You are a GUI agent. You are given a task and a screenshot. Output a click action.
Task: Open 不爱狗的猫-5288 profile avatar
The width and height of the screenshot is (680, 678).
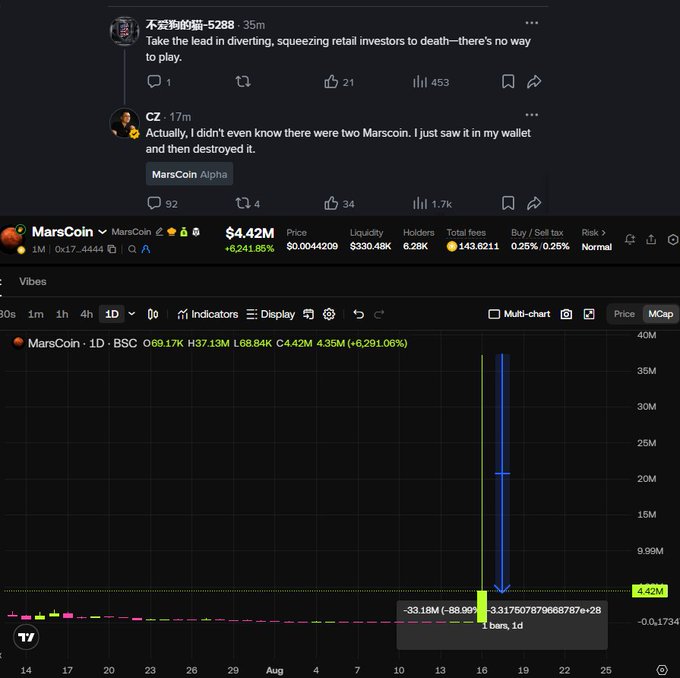pyautogui.click(x=124, y=31)
